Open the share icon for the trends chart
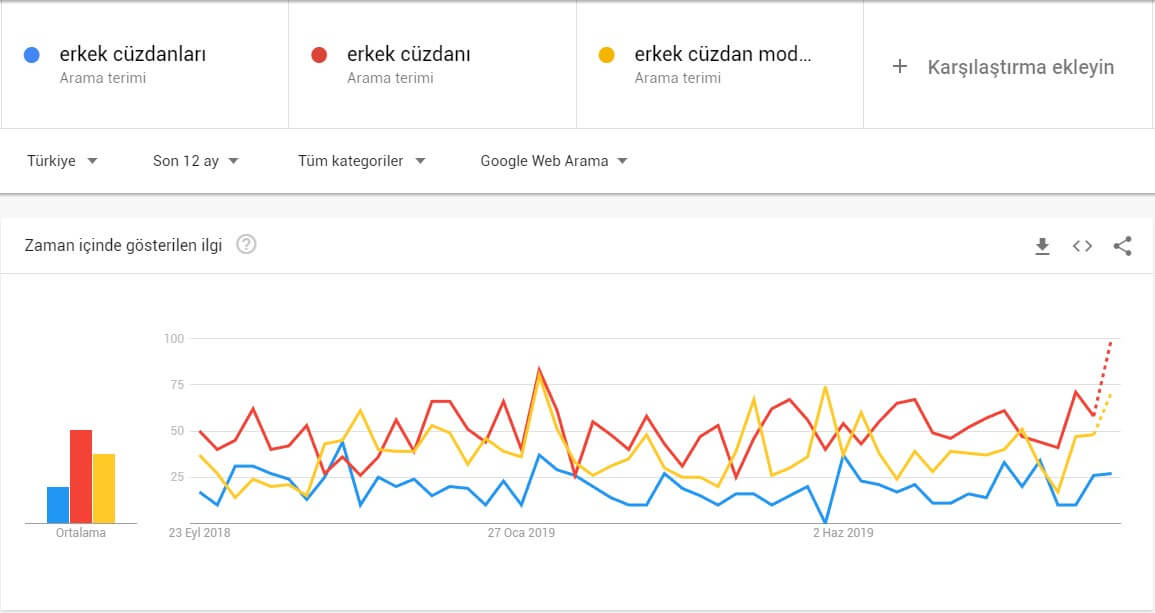Viewport: 1155px width, 613px height. point(1121,245)
